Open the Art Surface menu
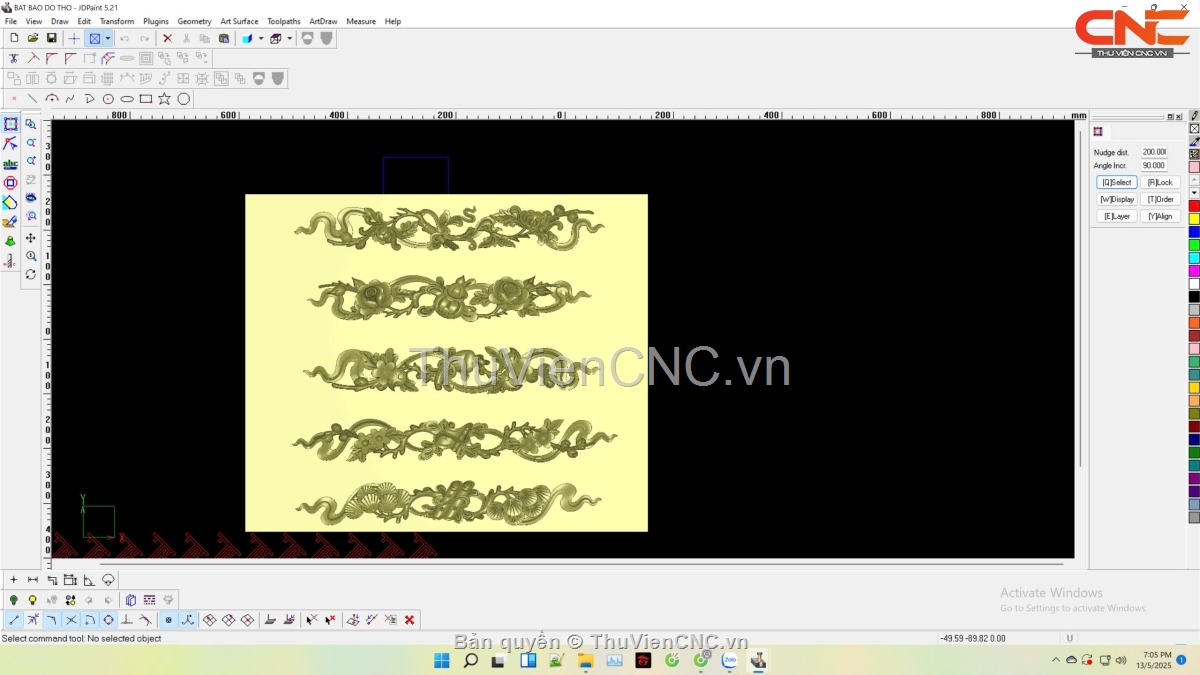The width and height of the screenshot is (1200, 675). click(239, 21)
